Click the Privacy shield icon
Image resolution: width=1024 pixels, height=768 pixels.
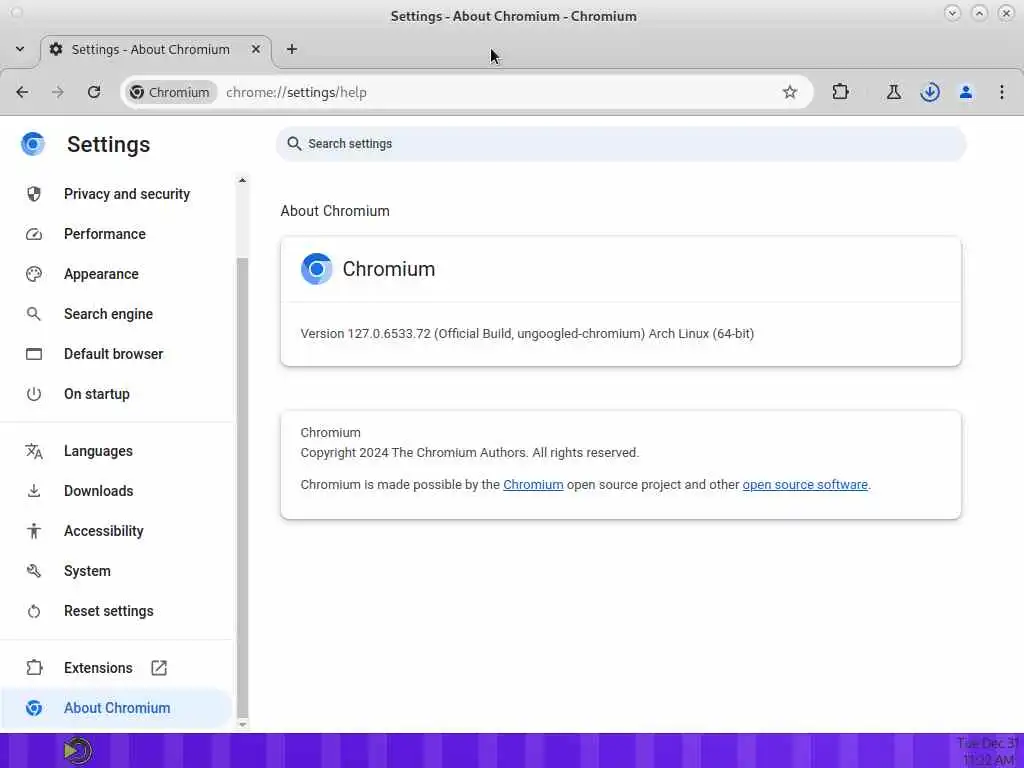[x=34, y=194]
